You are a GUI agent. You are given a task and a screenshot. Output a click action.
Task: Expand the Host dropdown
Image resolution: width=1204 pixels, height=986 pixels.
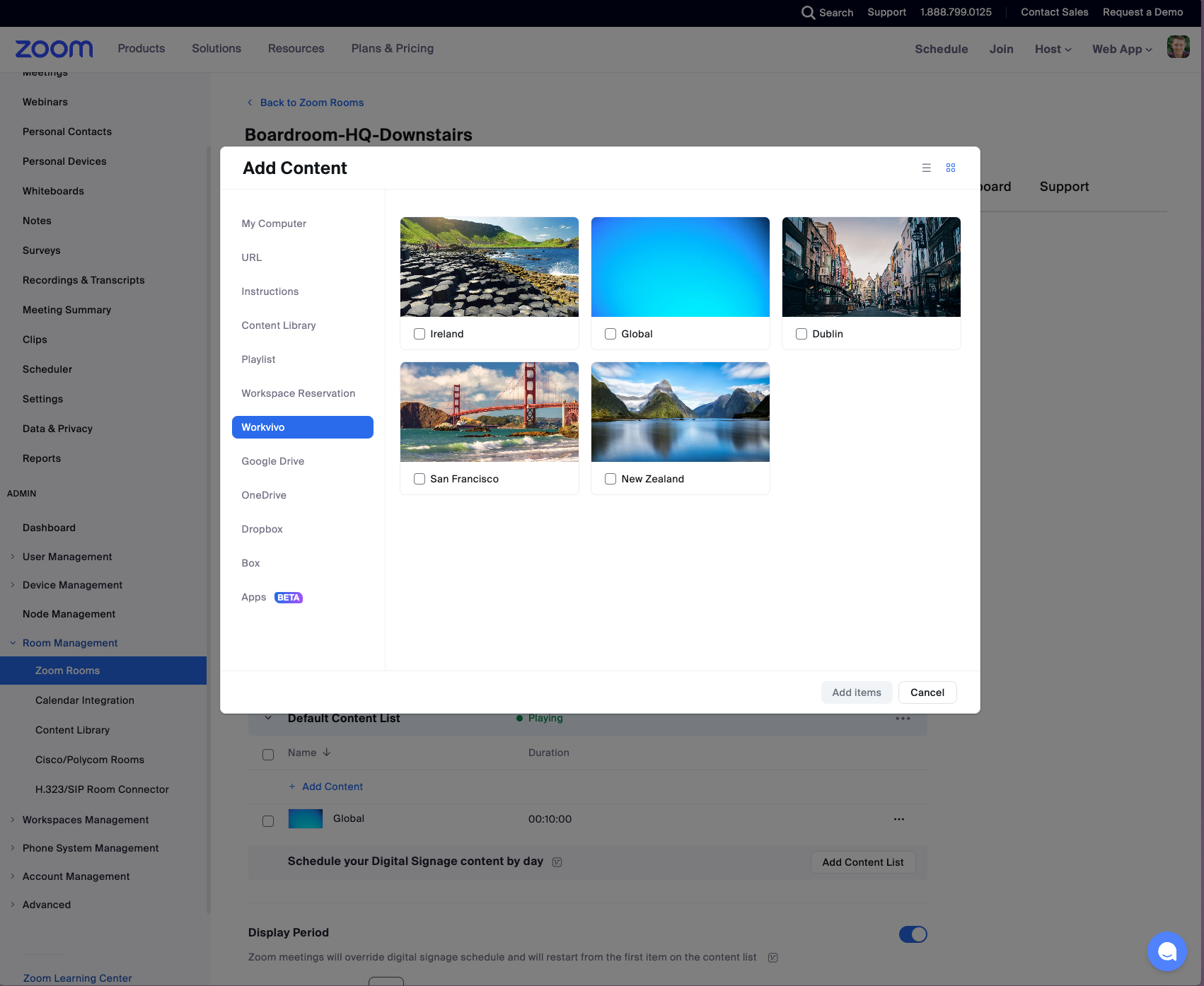1053,49
